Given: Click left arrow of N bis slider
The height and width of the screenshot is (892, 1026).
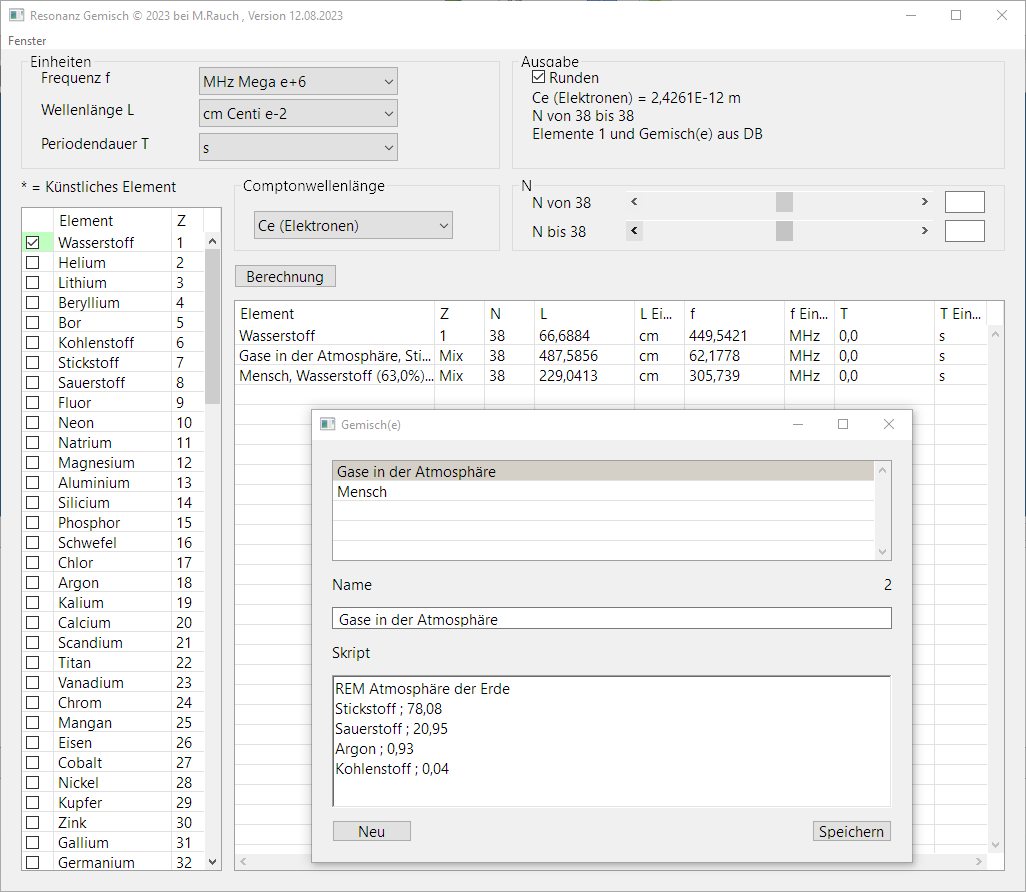Looking at the screenshot, I should 634,230.
